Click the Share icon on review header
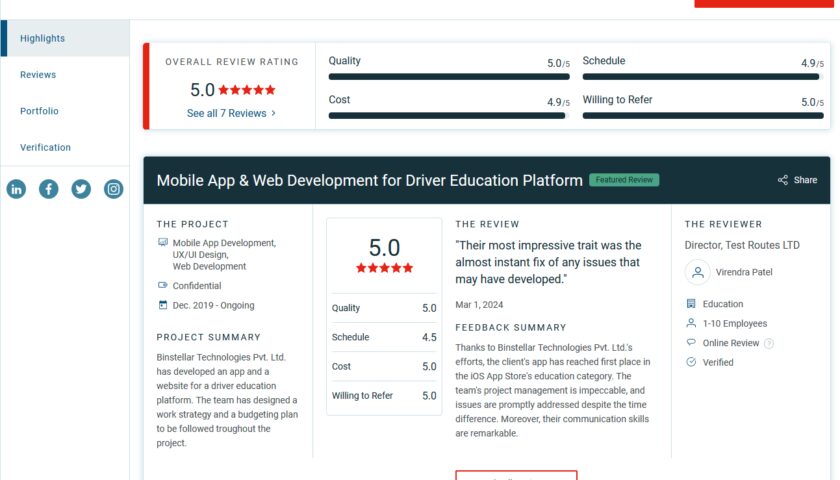Image resolution: width=840 pixels, height=480 pixels. click(x=783, y=181)
